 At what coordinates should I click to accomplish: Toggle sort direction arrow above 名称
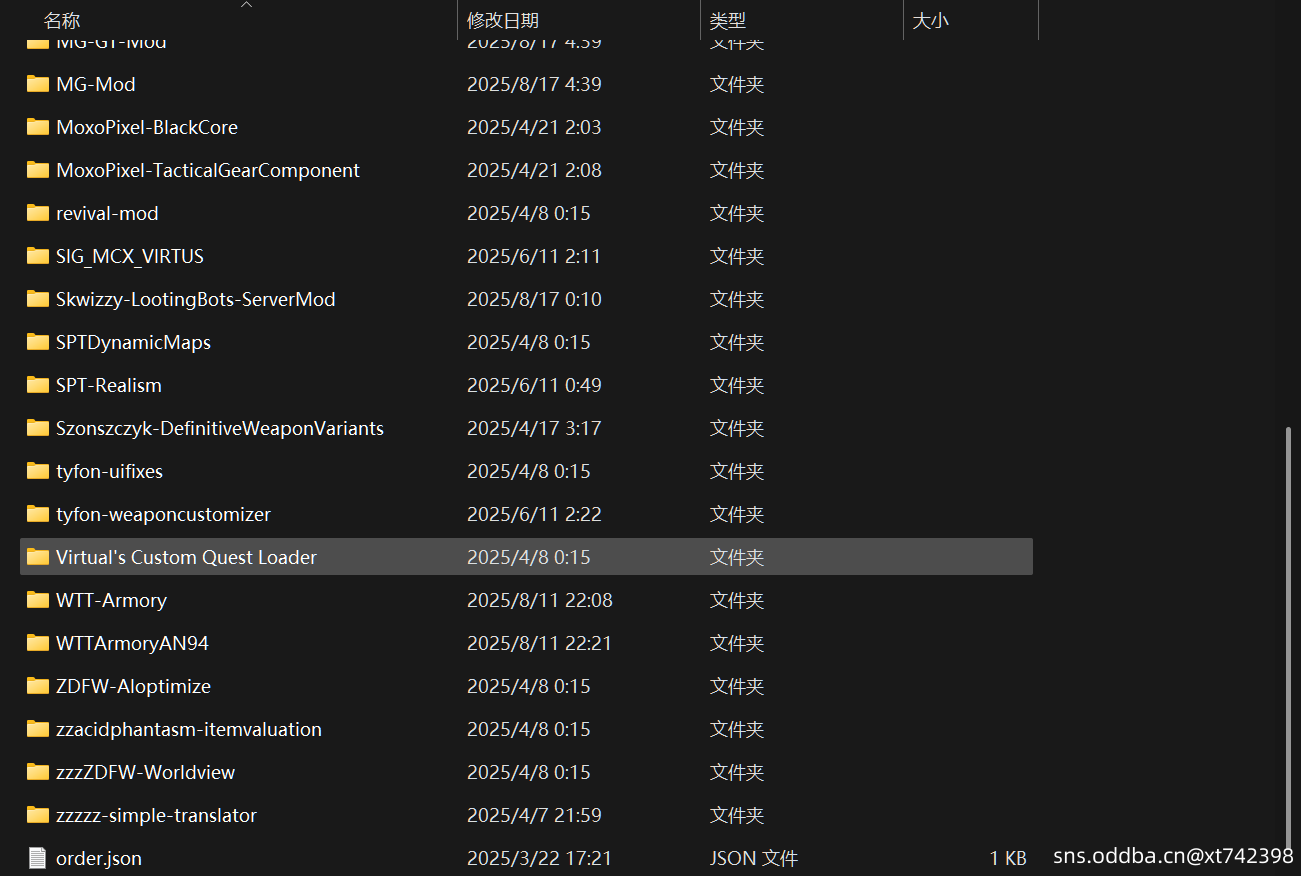(x=247, y=5)
